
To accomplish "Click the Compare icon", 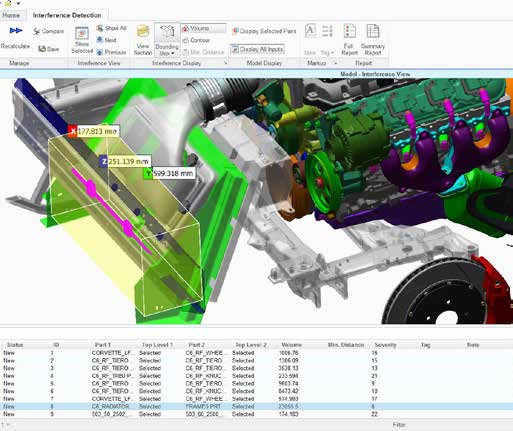I will pyautogui.click(x=37, y=32).
